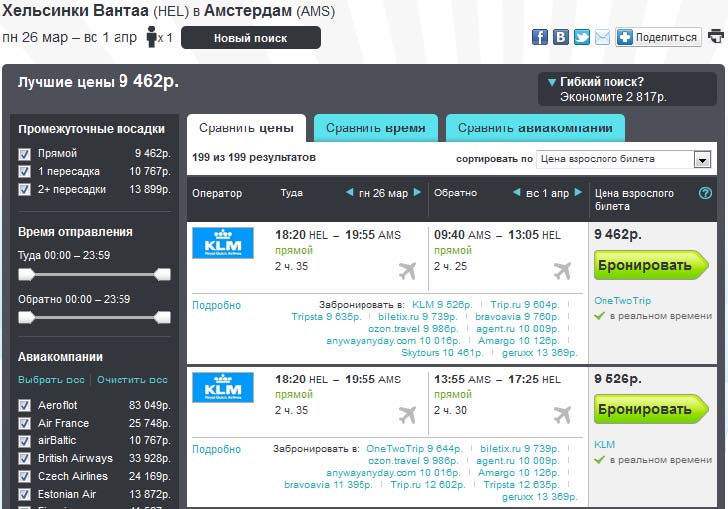
Task: Switch to the Сравнить время tab
Action: pos(375,128)
